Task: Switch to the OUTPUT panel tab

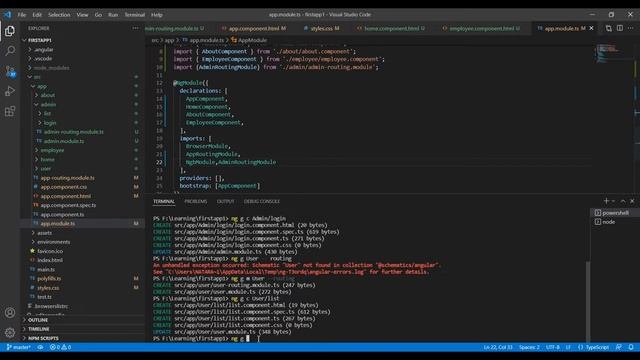Action: (x=226, y=201)
